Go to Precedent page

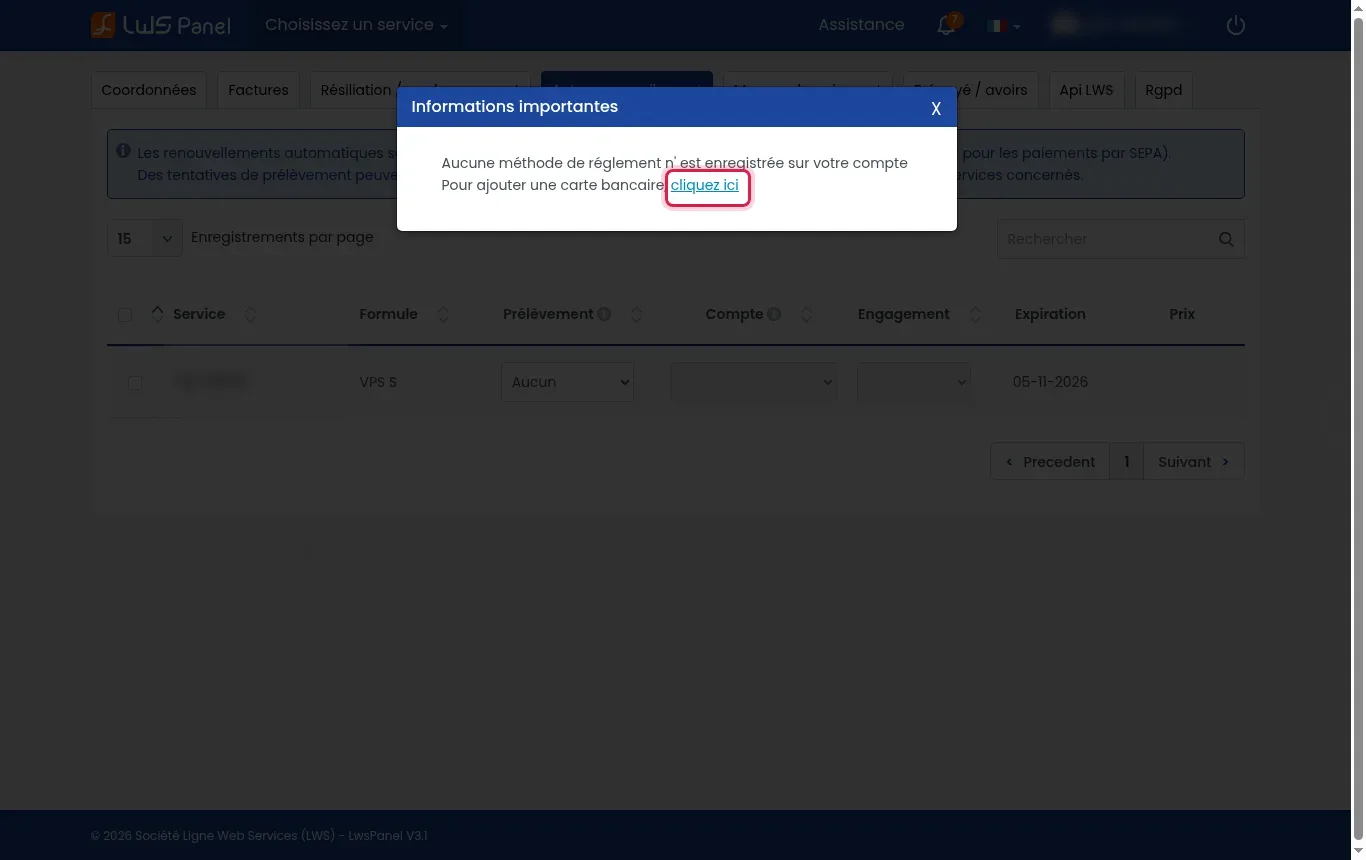point(1050,461)
